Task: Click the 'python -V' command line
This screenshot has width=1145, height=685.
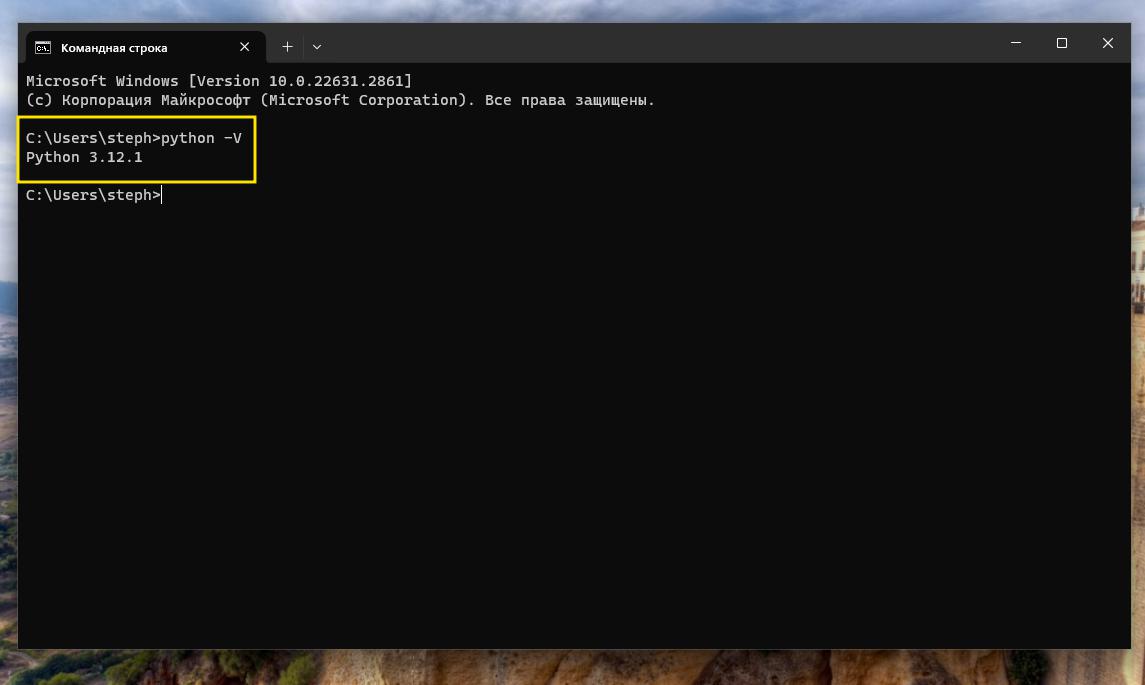Action: 134,138
